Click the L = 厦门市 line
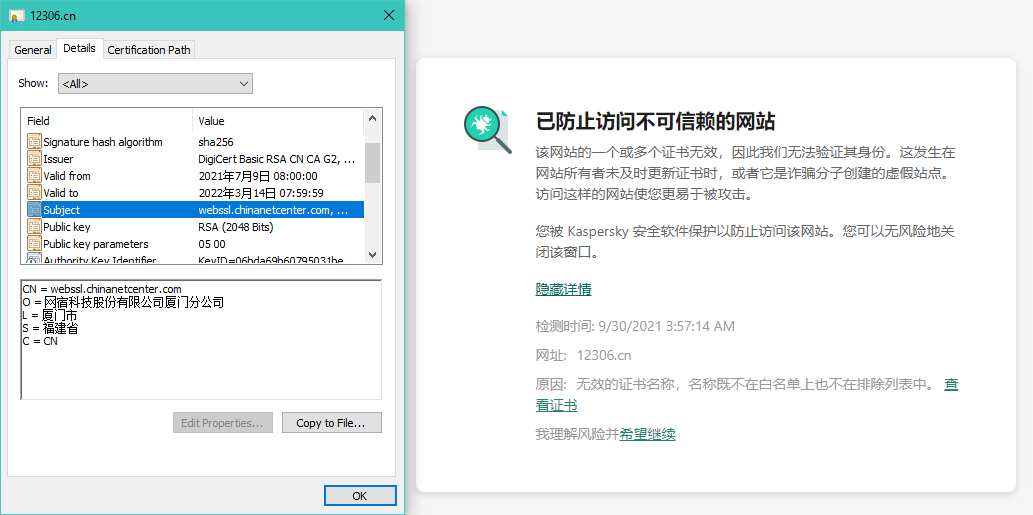Screen dimensions: 1033x515 coord(50,315)
